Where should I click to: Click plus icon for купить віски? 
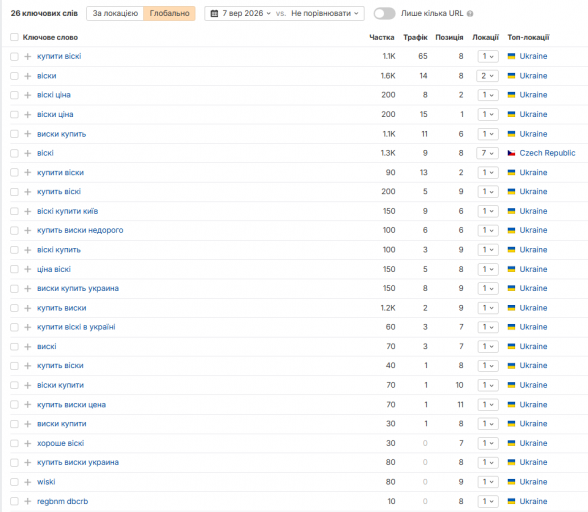pyautogui.click(x=27, y=366)
